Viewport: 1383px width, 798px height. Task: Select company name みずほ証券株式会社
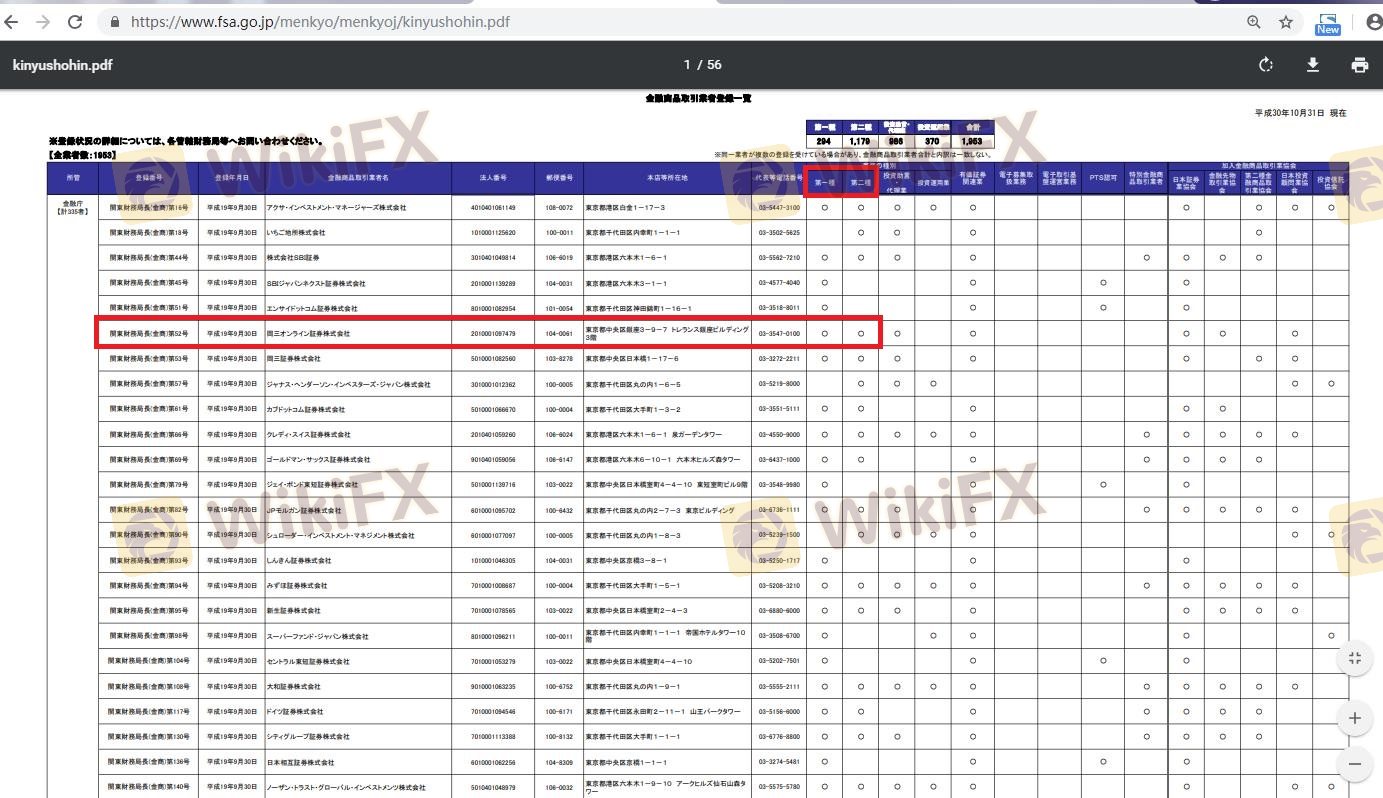(x=296, y=586)
